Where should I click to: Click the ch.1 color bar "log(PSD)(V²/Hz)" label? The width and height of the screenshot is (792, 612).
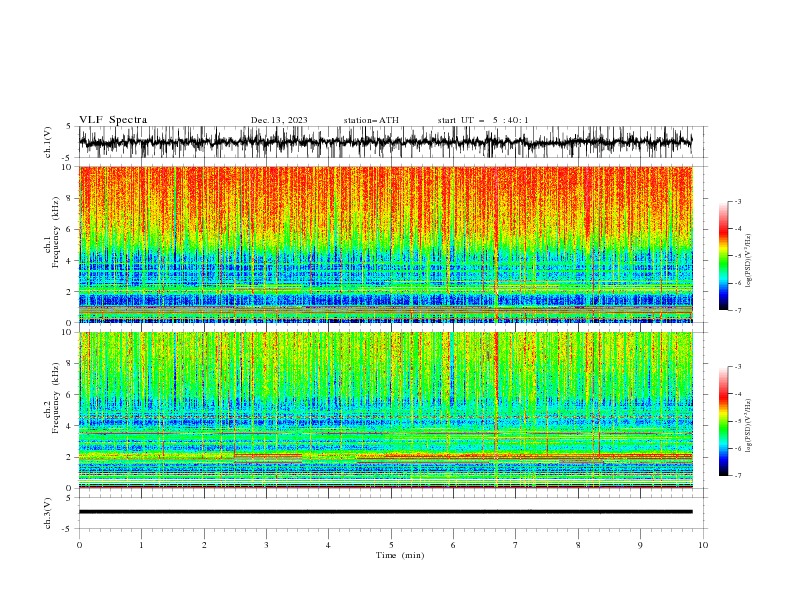point(749,261)
